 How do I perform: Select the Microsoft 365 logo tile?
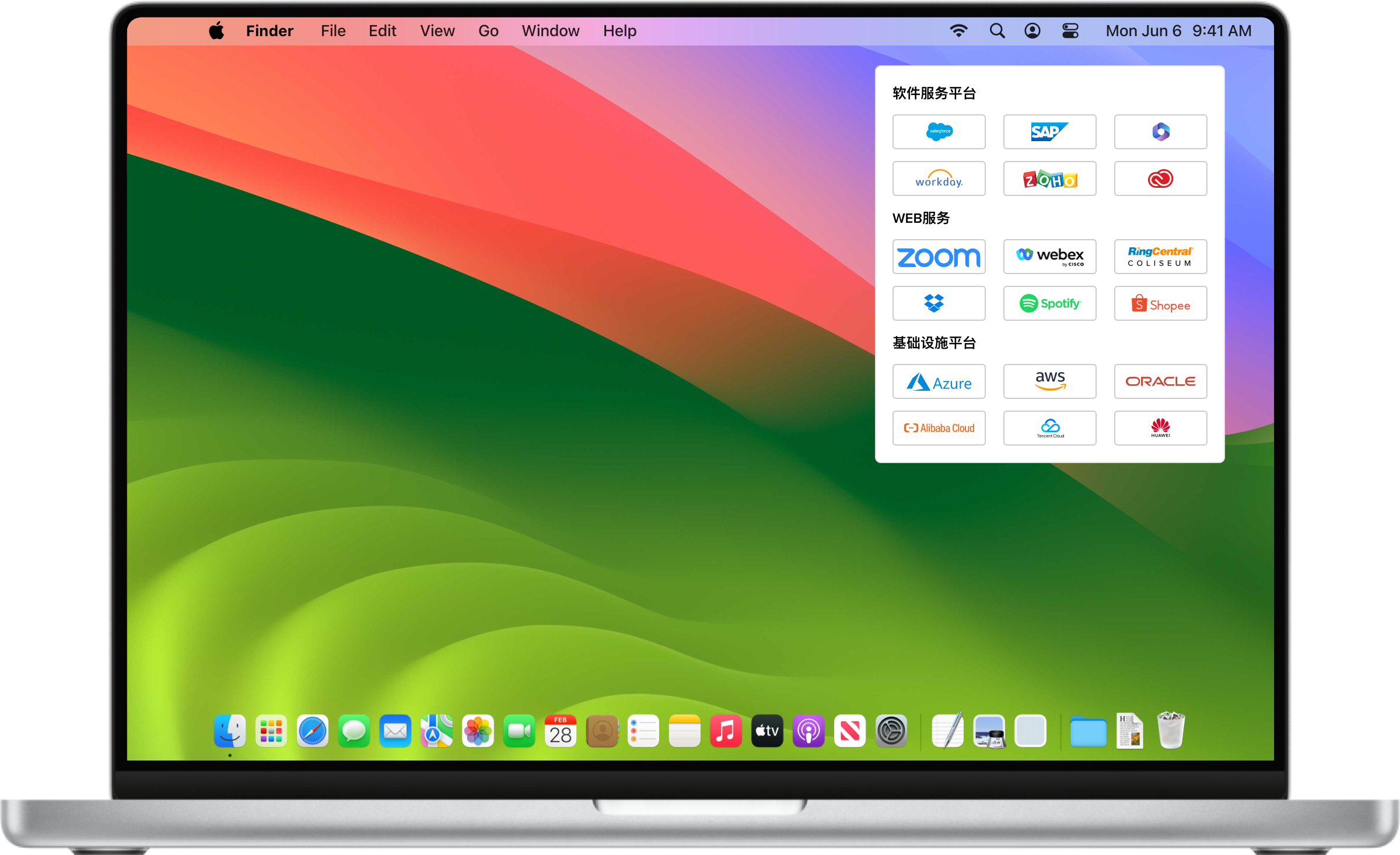click(1160, 132)
